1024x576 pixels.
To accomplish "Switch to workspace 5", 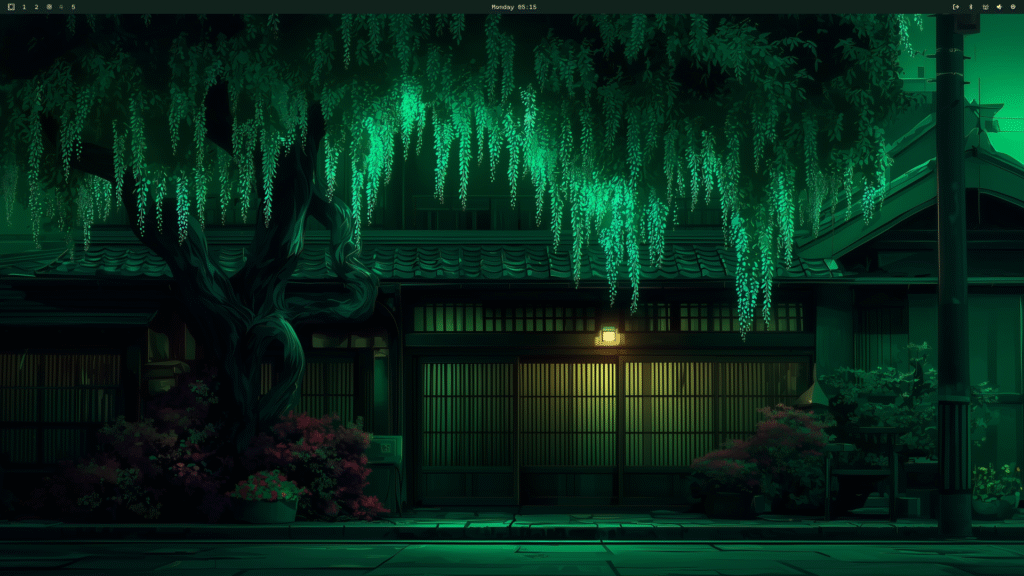I will [x=73, y=7].
